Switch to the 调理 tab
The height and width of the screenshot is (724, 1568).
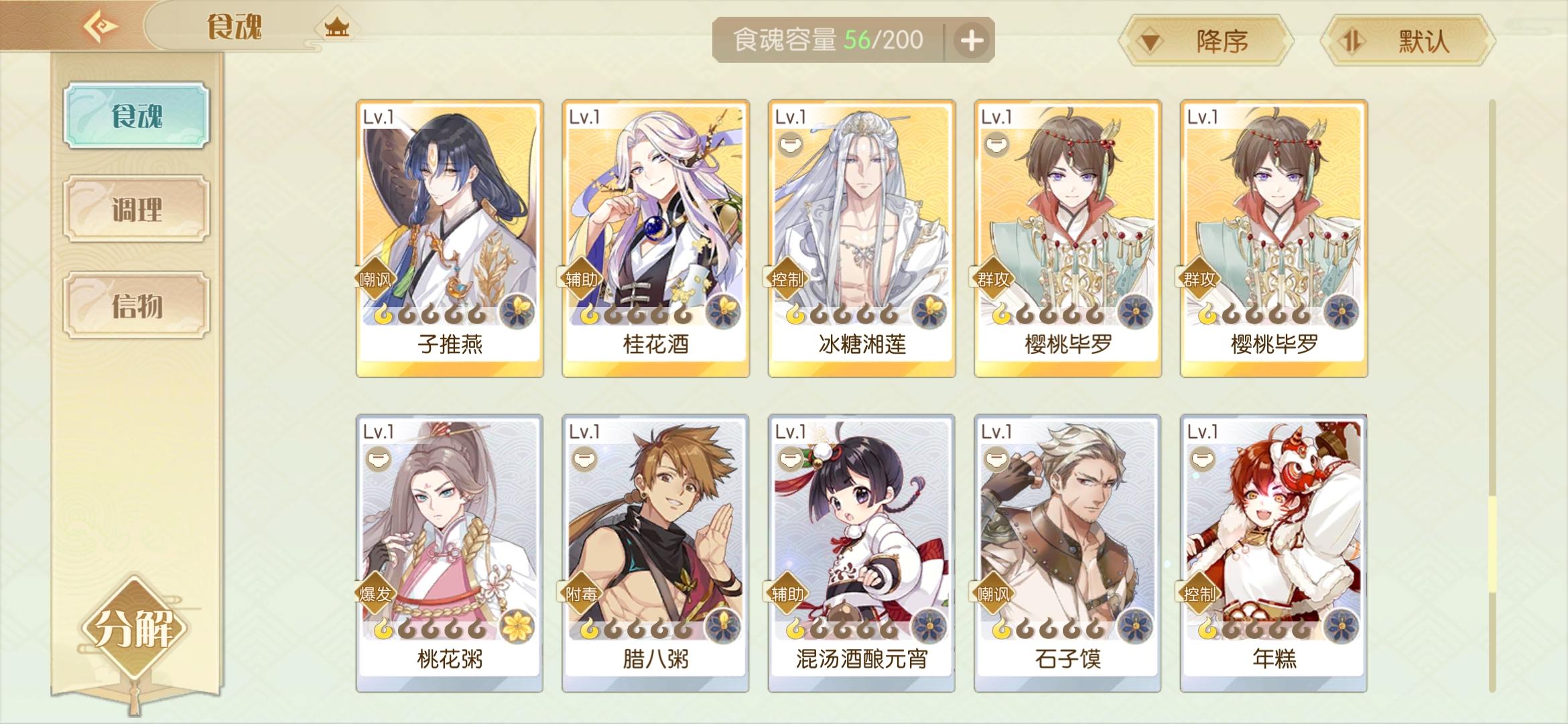[x=137, y=209]
